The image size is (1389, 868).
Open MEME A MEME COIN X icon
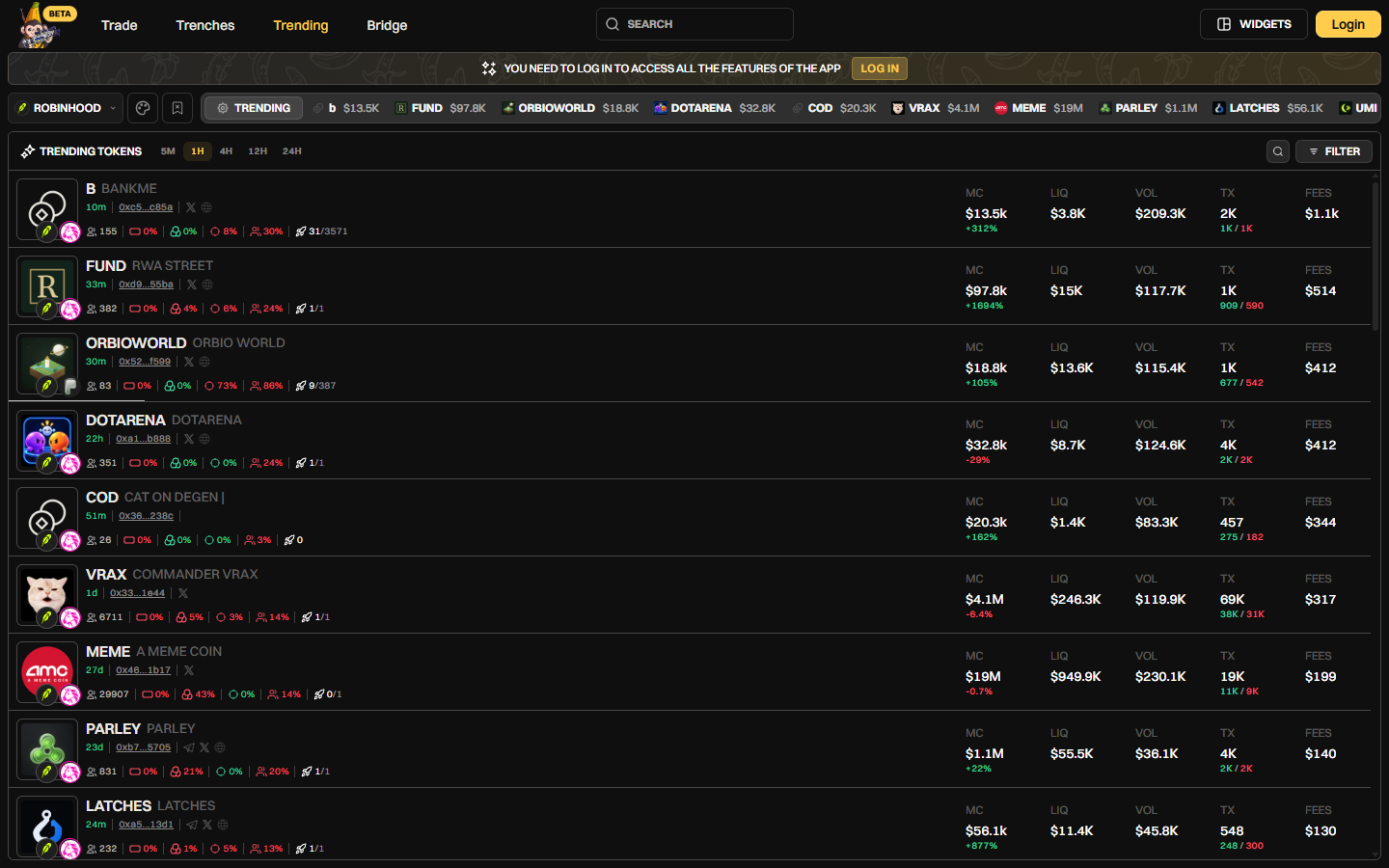coord(189,670)
